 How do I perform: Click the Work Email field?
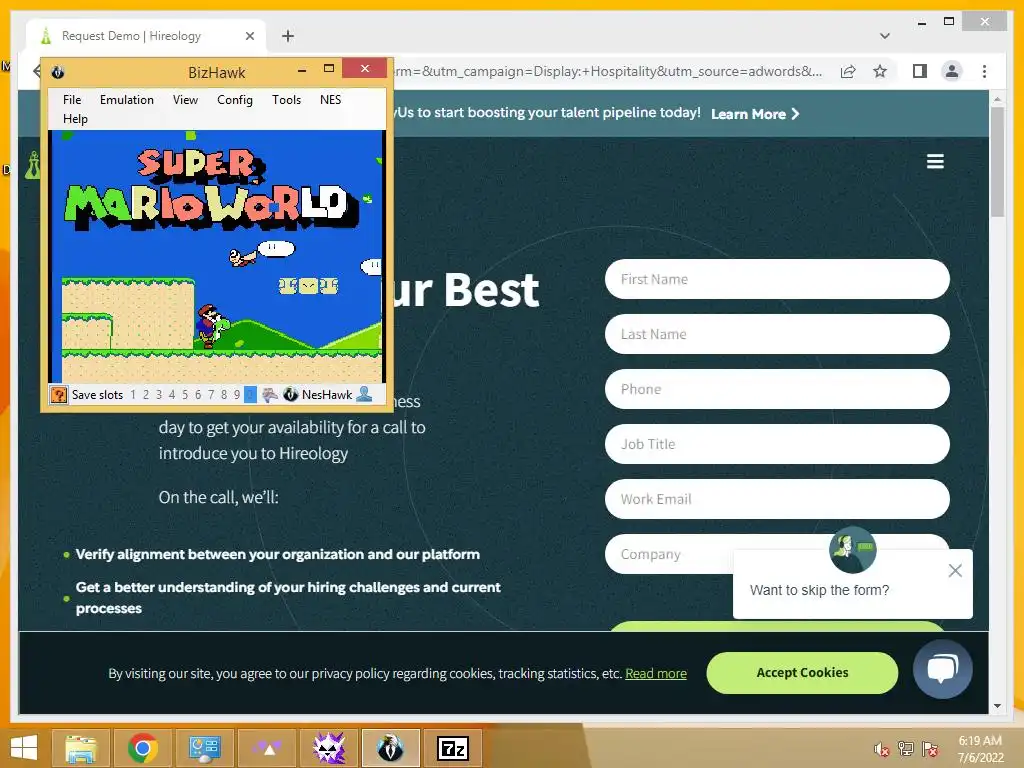[x=777, y=499]
